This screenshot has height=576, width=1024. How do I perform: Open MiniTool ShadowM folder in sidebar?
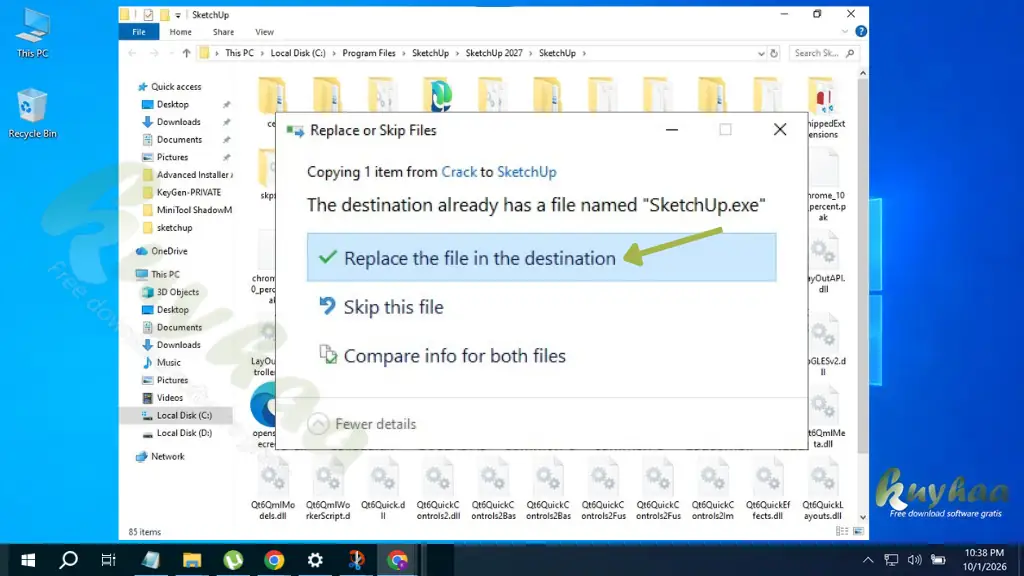coord(188,210)
